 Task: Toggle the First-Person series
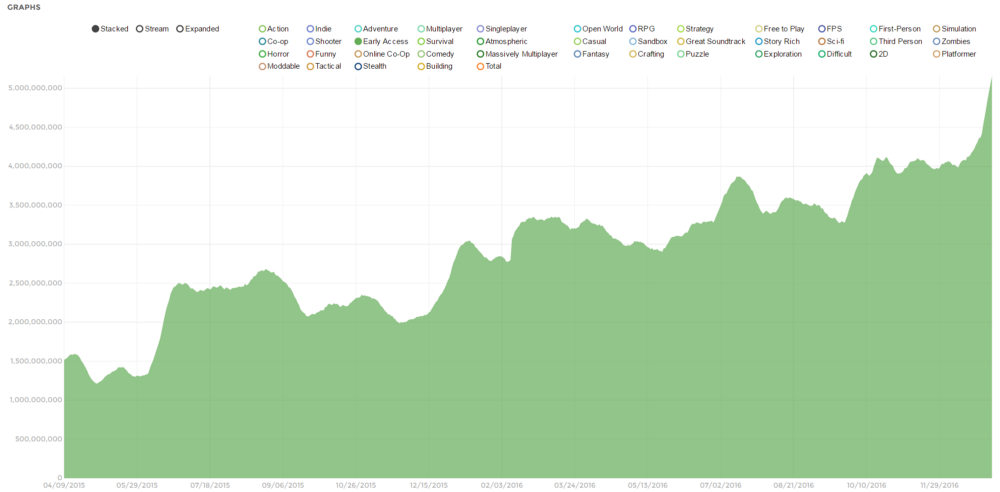894,29
